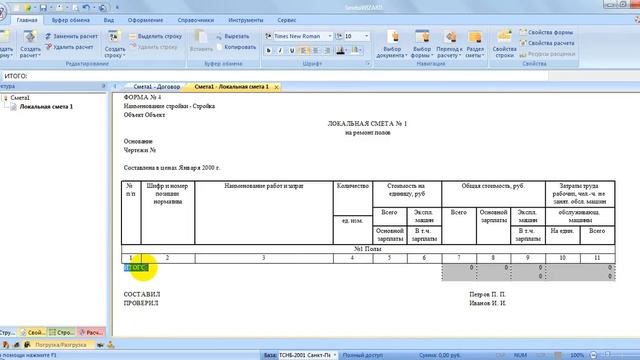640x360 pixels.
Task: Click the Погрузка/Разгрузка button
Action: [60, 345]
